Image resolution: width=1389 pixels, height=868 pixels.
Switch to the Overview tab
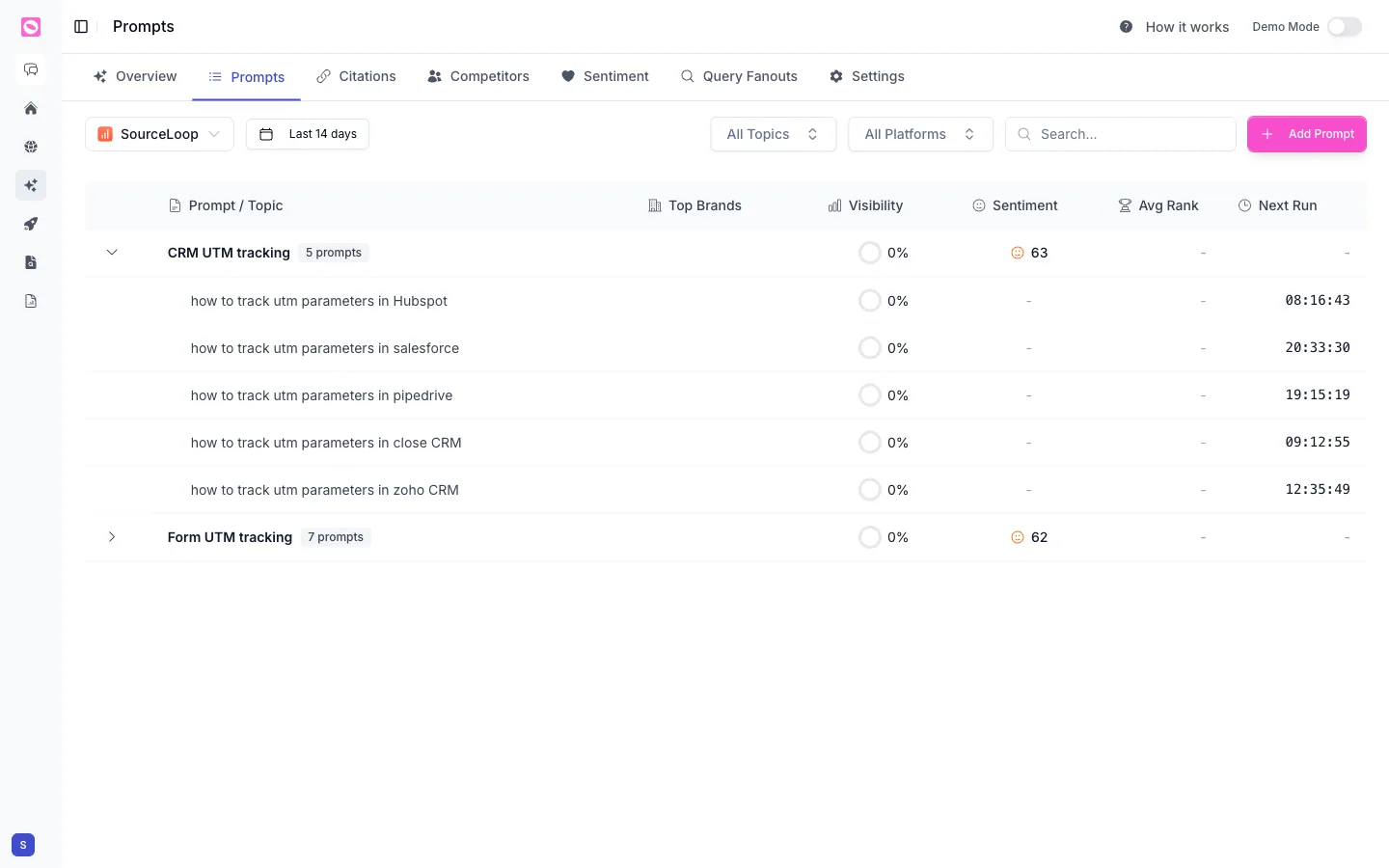(x=135, y=76)
